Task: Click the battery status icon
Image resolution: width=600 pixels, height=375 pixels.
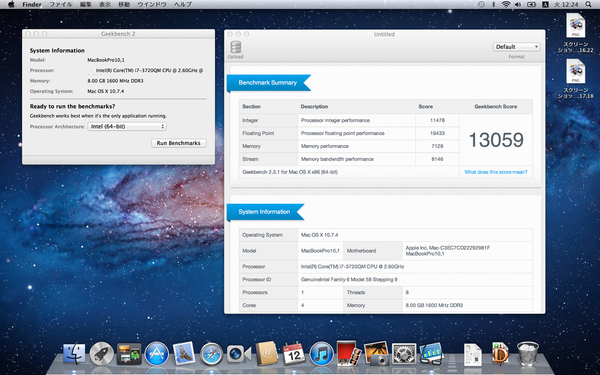Action: click(531, 4)
